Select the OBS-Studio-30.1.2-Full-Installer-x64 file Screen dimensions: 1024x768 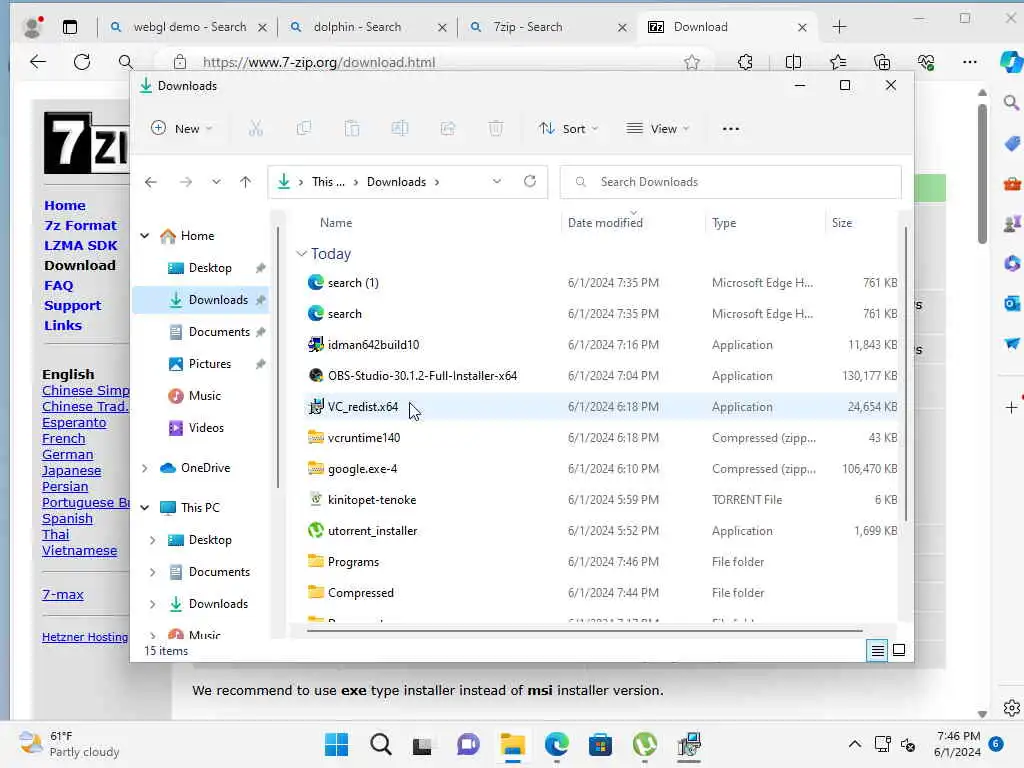422,376
